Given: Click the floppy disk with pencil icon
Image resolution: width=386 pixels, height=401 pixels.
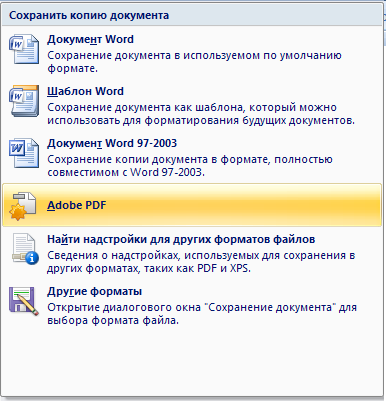Looking at the screenshot, I should click(x=24, y=301).
